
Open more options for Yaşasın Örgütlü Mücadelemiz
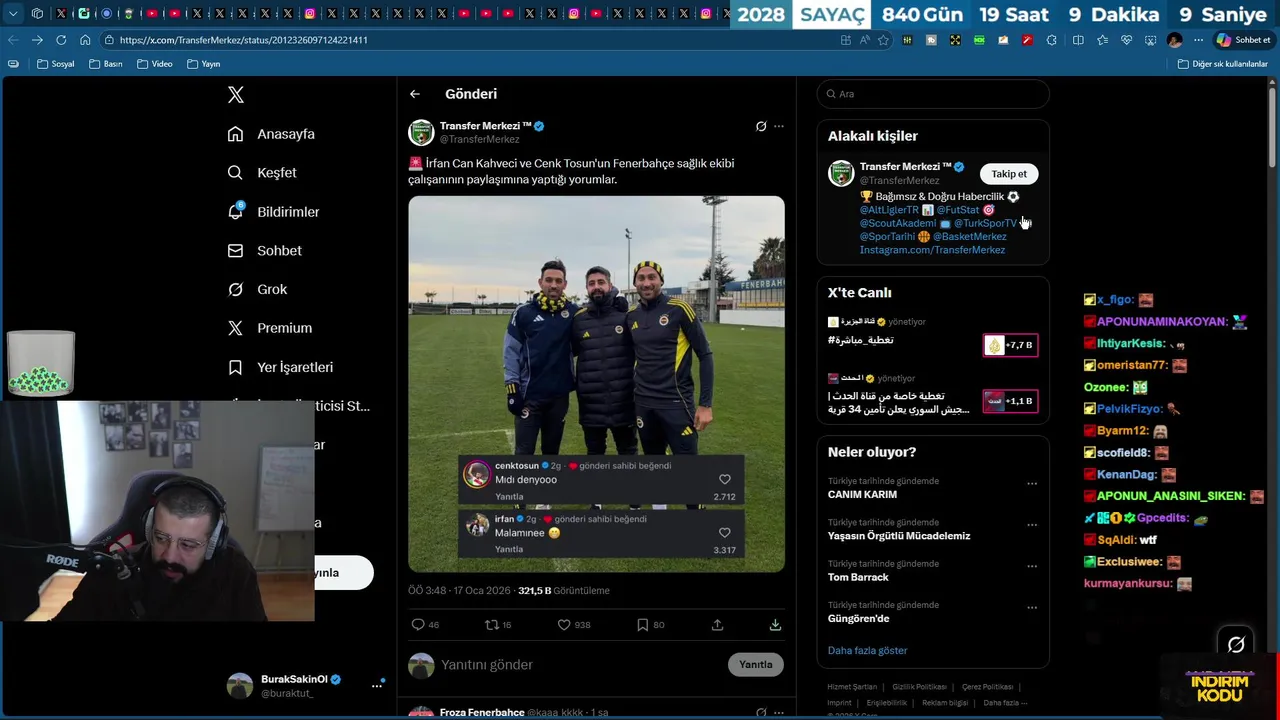pos(1032,524)
